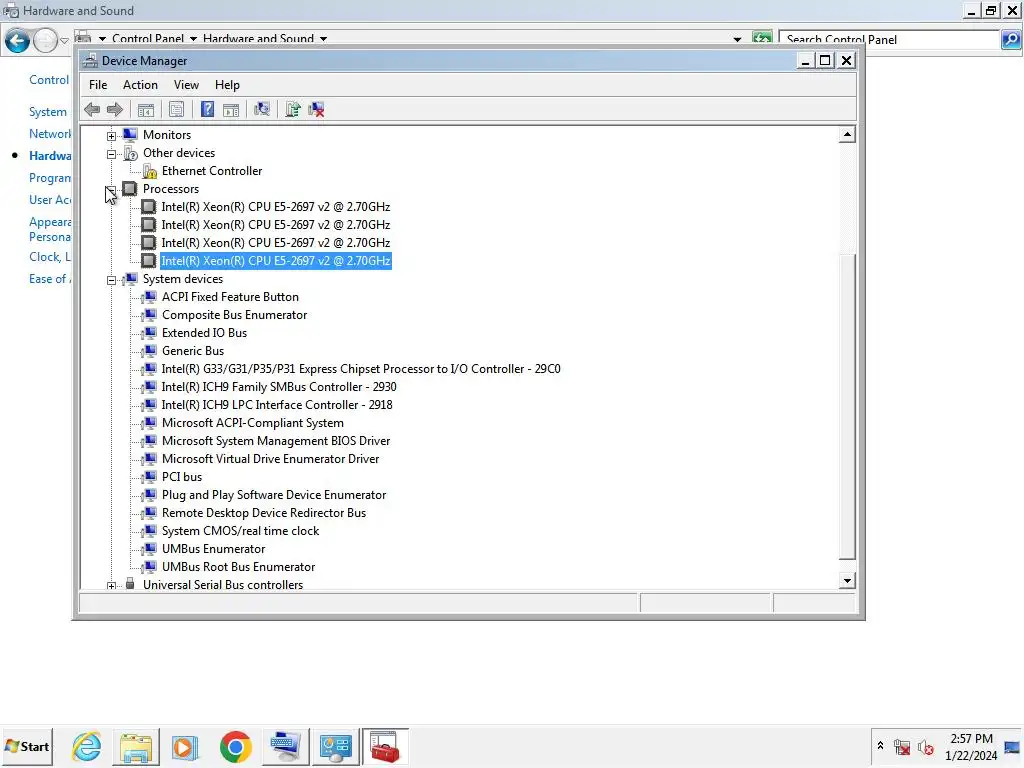
Task: Select the highlighted Xeon CPU entry
Action: 276,261
